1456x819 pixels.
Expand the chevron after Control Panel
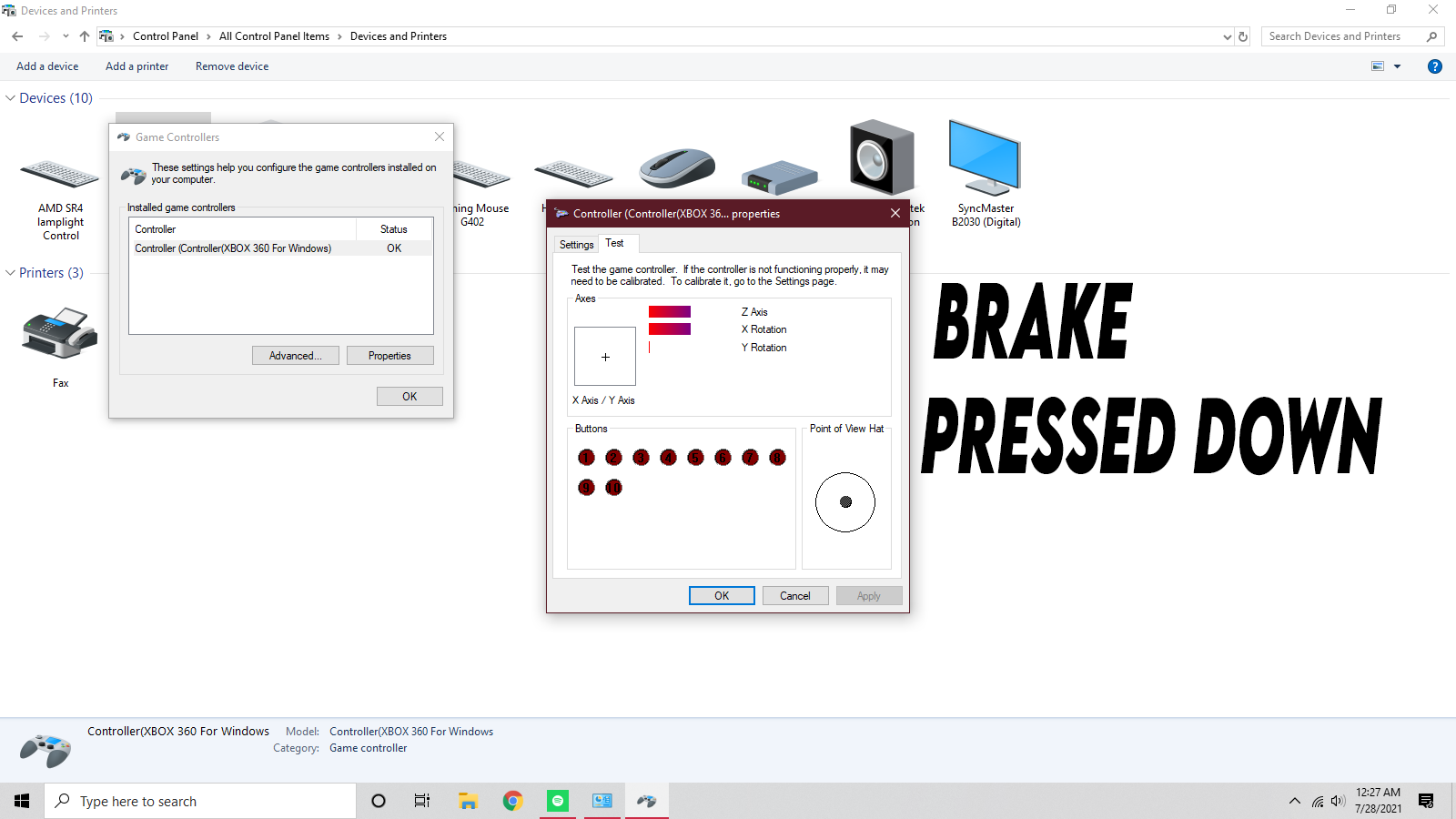click(208, 36)
